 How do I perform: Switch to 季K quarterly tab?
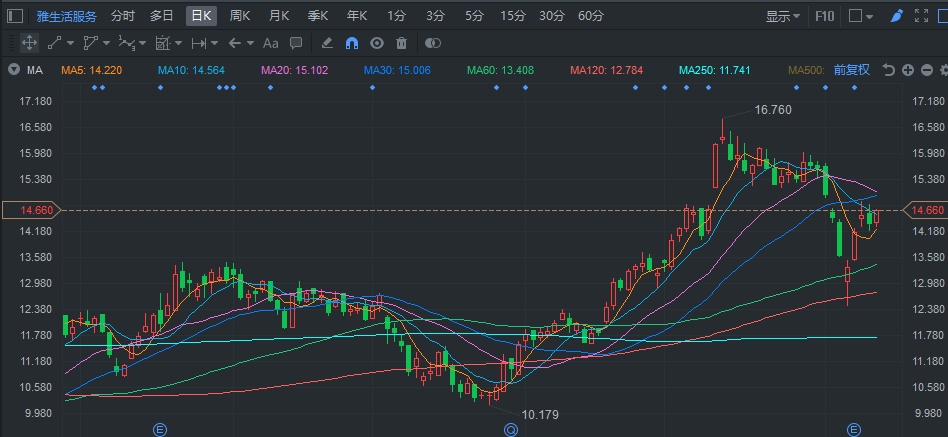318,16
